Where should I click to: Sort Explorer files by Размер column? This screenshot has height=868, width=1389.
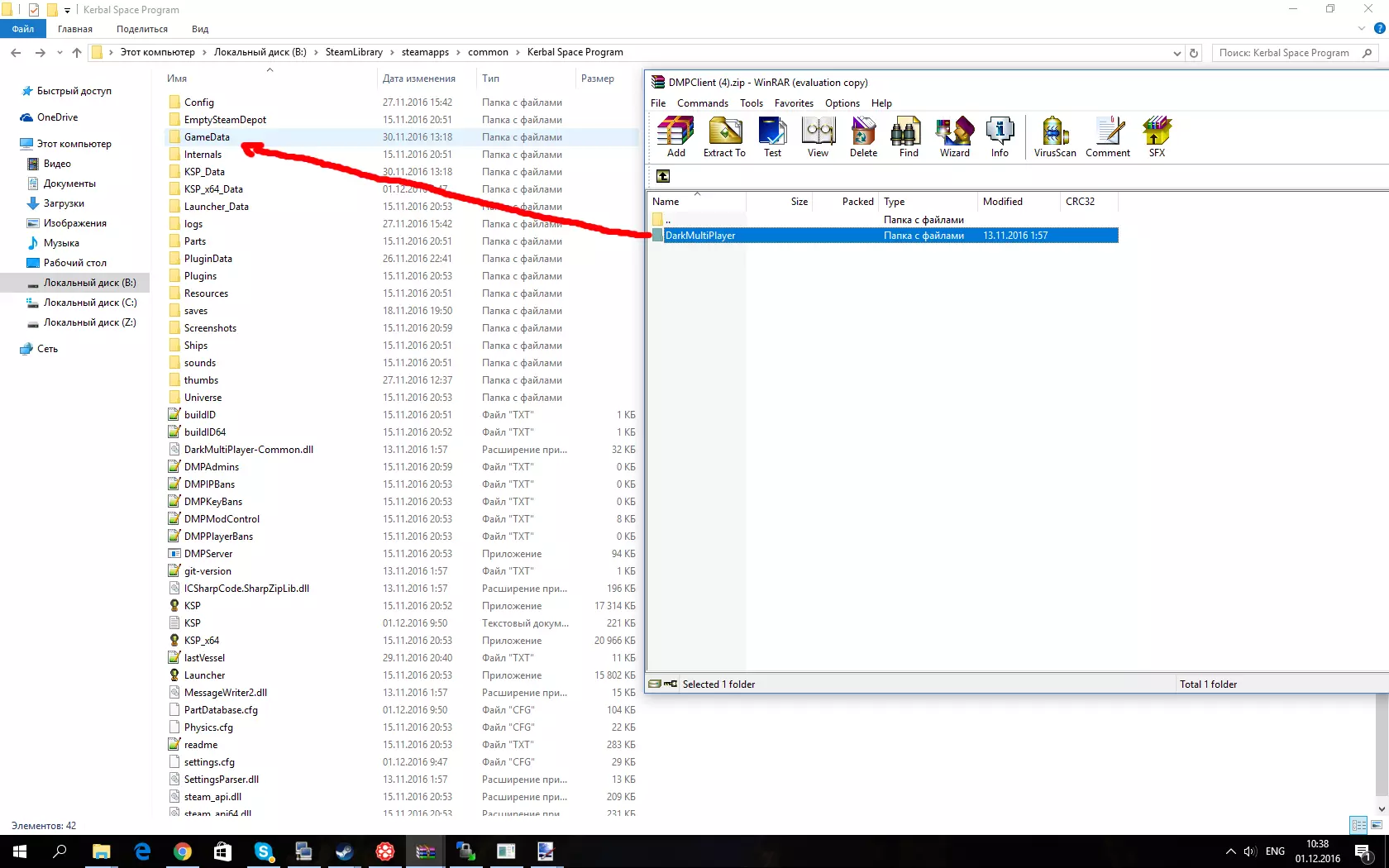(x=608, y=79)
